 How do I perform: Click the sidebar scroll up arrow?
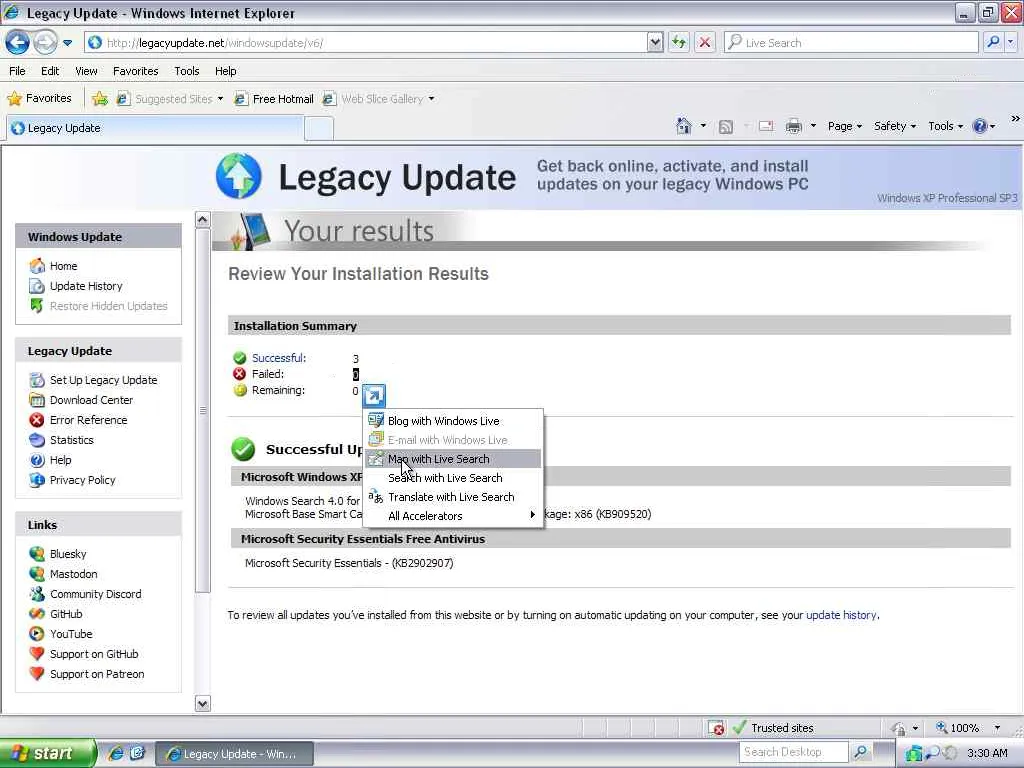(202, 219)
